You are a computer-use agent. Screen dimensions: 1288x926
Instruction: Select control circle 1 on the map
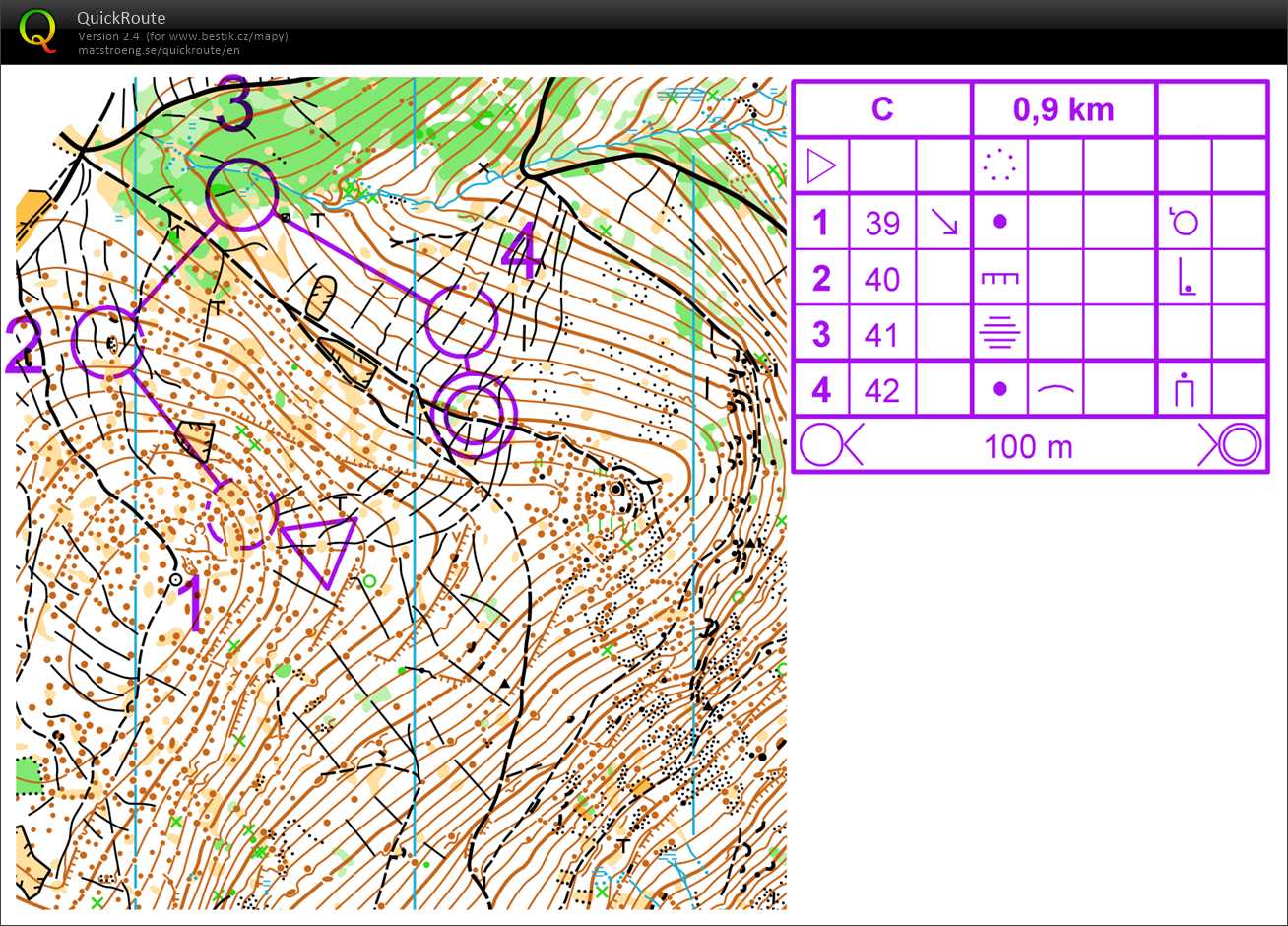click(240, 513)
